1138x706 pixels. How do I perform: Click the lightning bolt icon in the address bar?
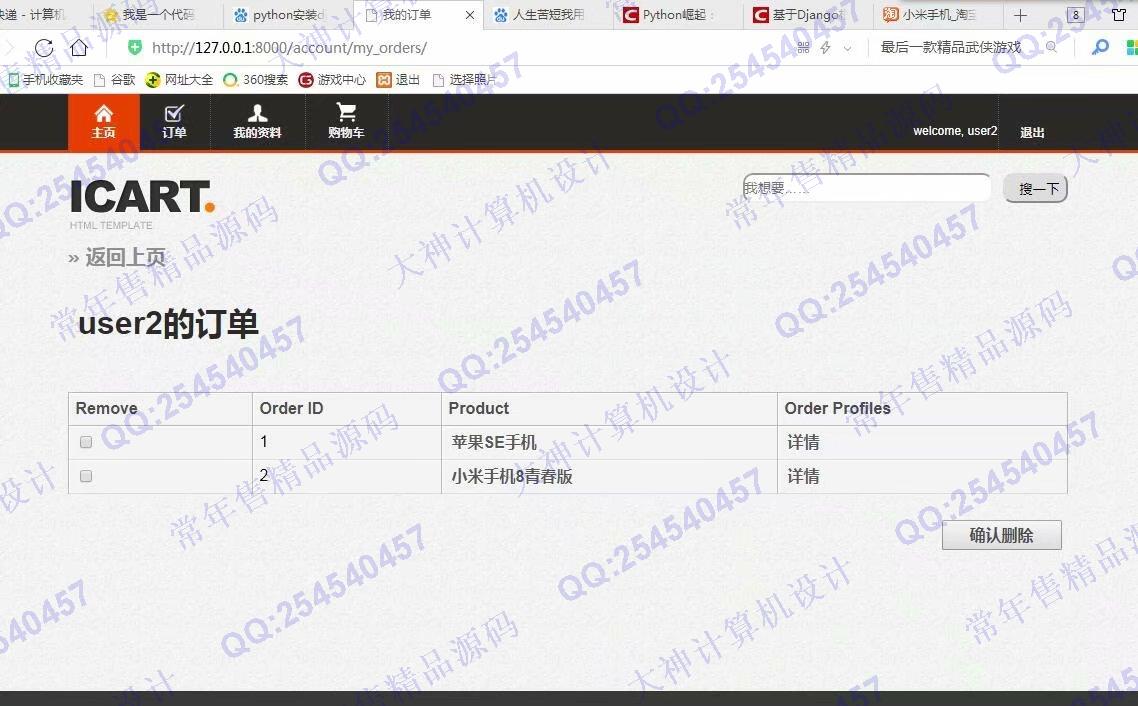(825, 48)
